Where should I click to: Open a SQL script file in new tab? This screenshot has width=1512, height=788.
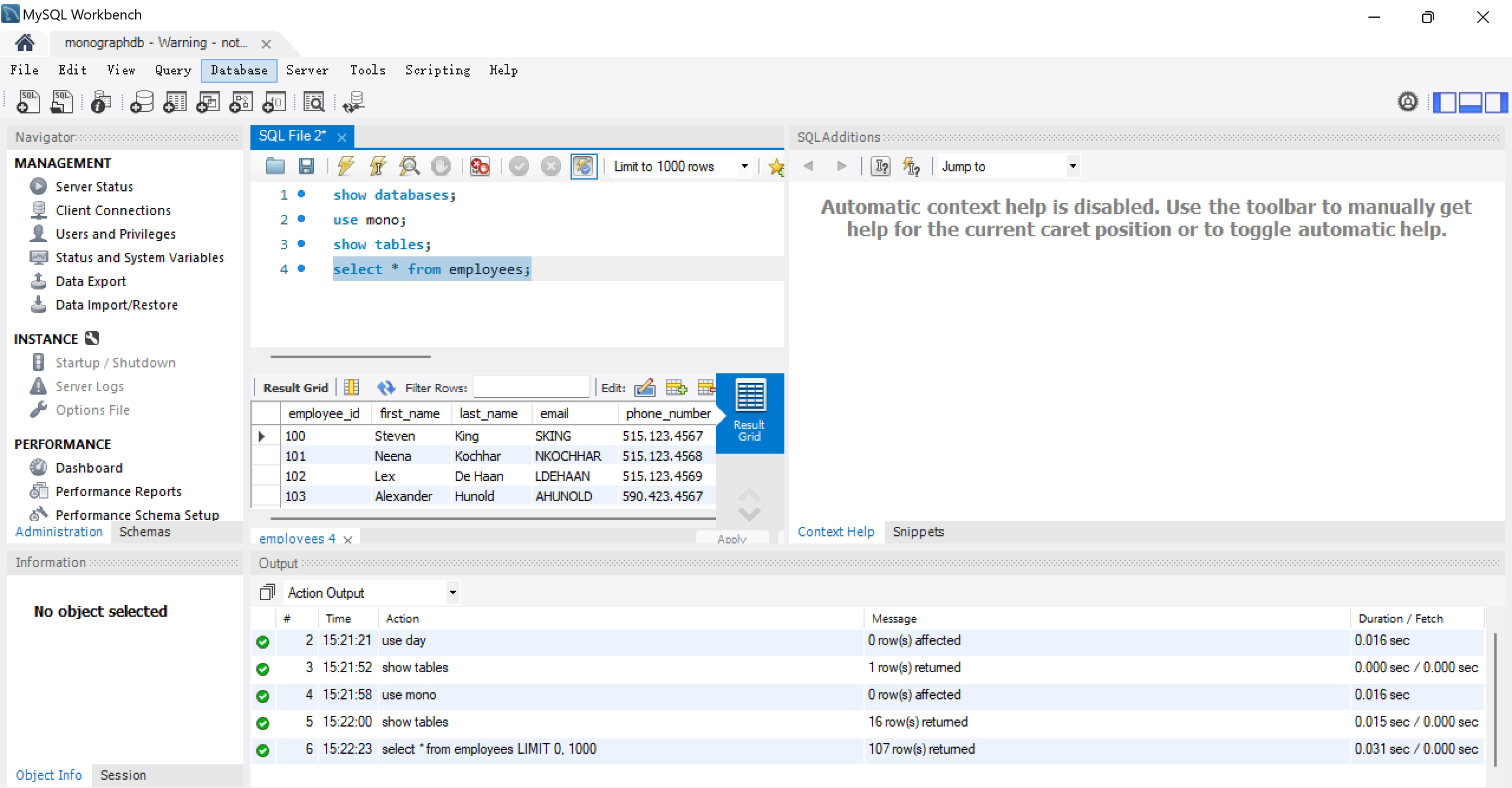pos(61,102)
